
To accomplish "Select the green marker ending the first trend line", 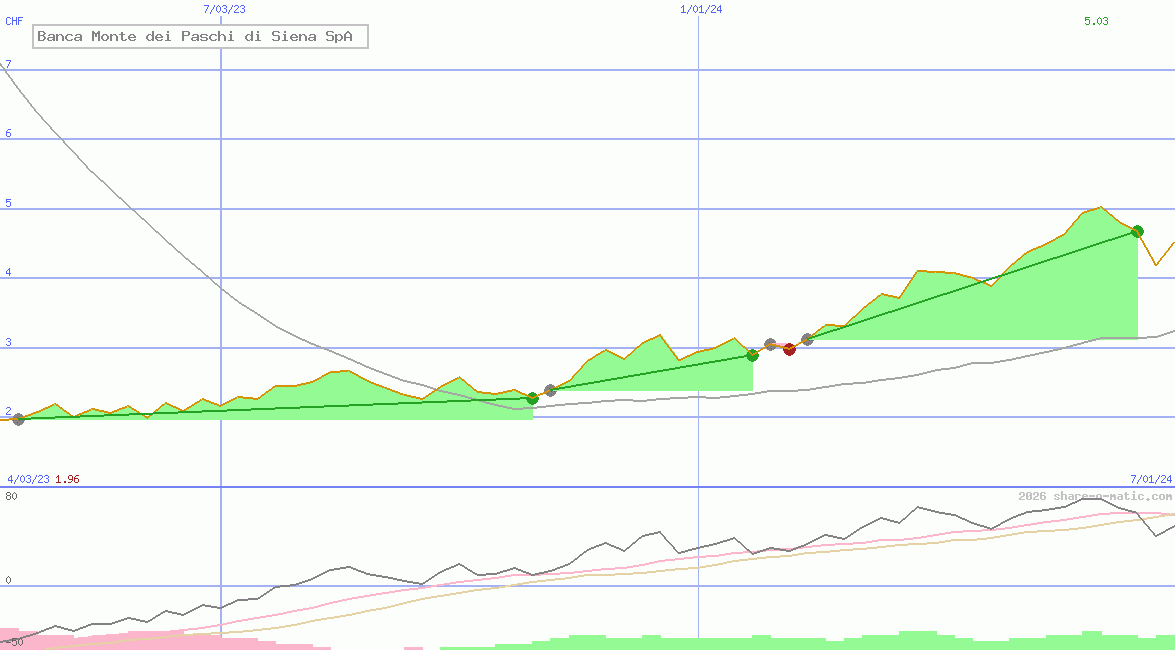I will click(532, 398).
